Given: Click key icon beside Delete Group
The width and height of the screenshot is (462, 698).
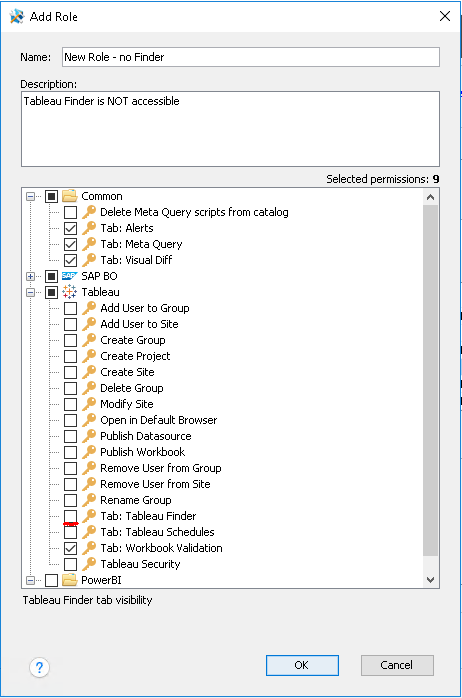Looking at the screenshot, I should tap(89, 388).
